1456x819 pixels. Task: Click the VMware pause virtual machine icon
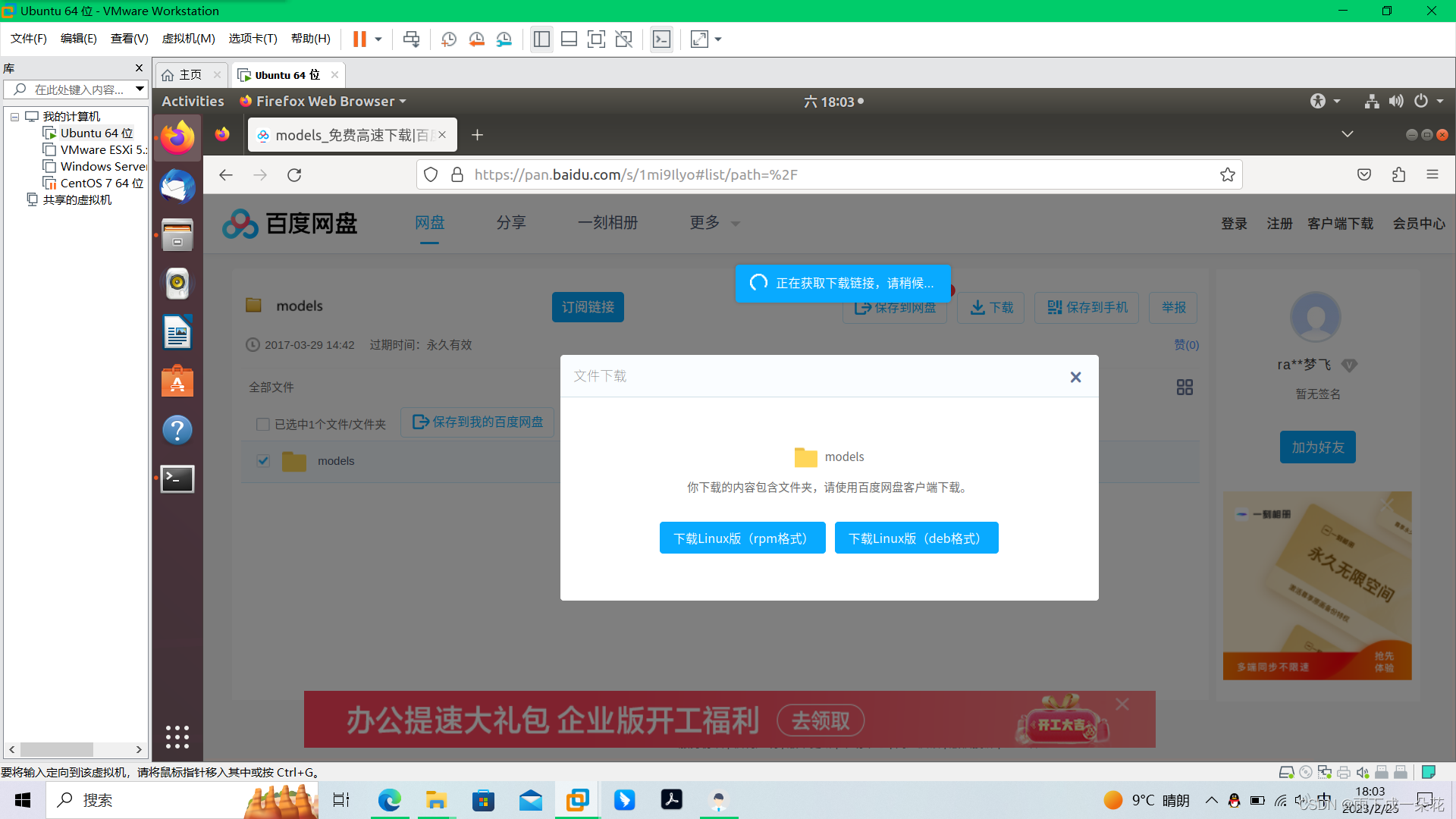tap(359, 39)
